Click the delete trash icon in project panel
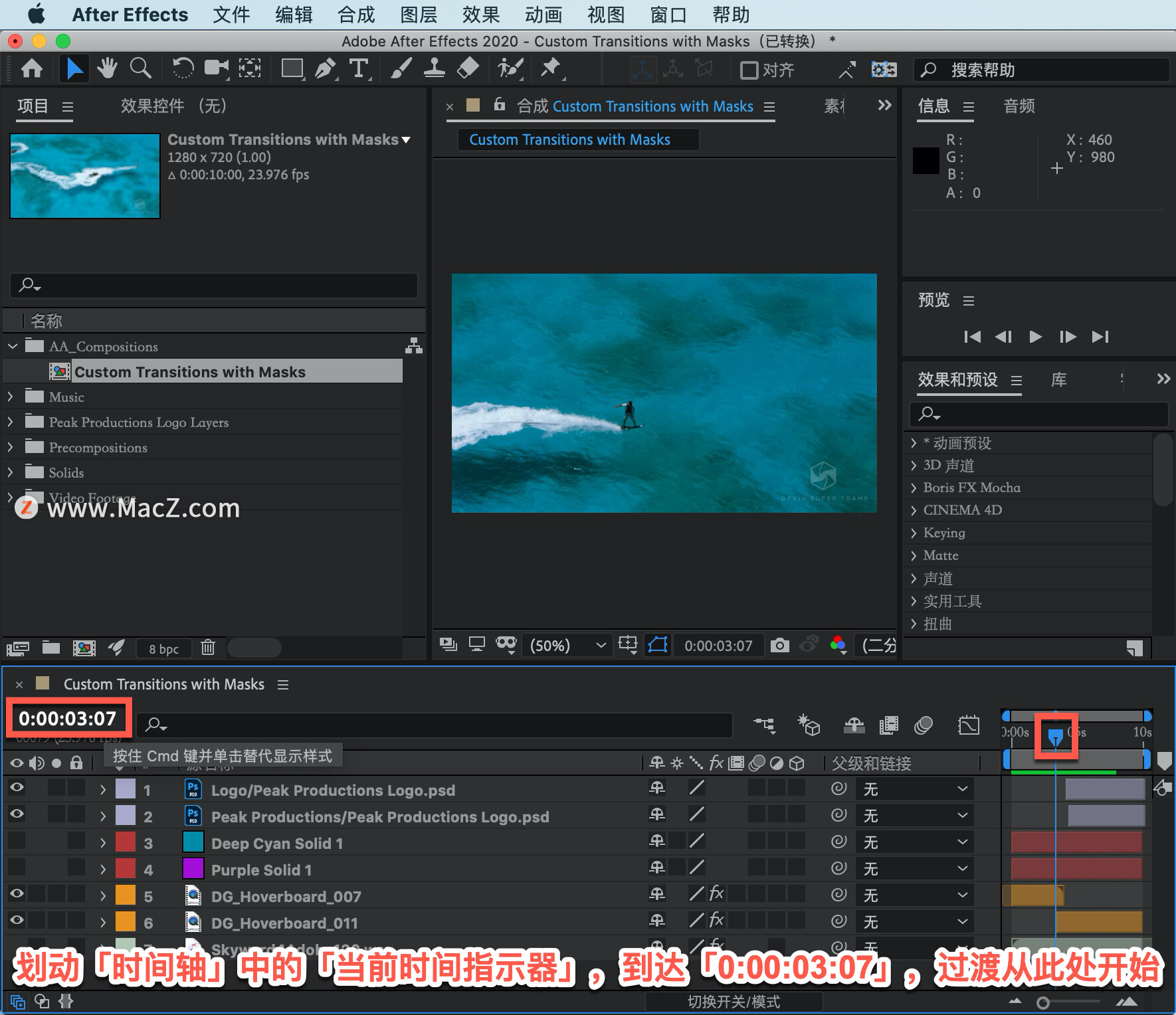Viewport: 1176px width, 1015px height. [208, 648]
